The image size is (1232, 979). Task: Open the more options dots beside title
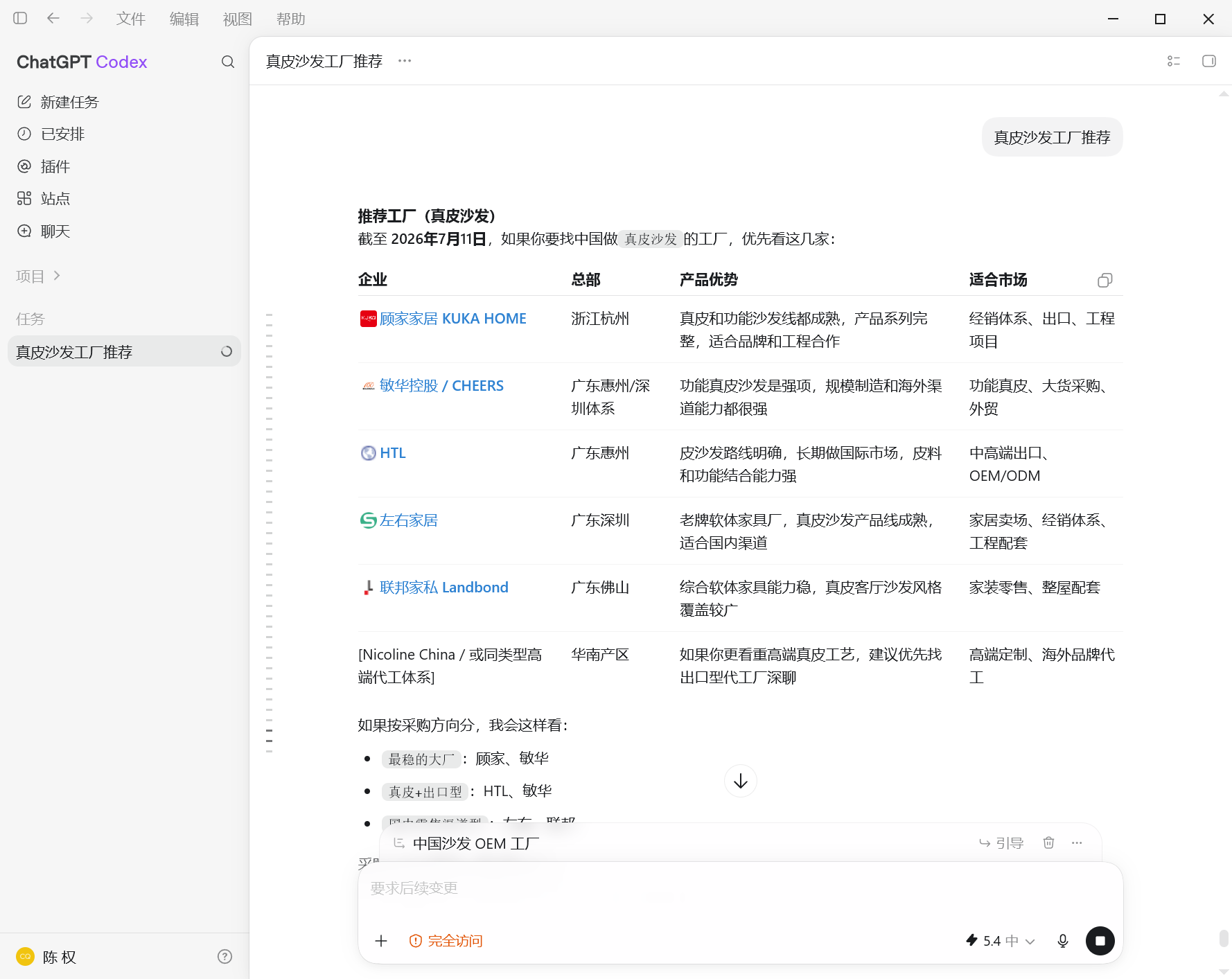coord(405,61)
